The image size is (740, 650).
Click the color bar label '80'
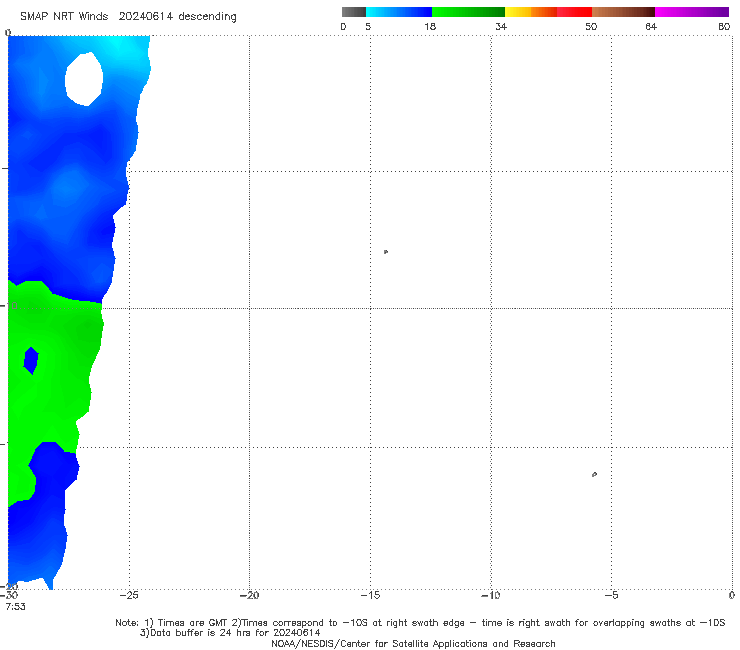coord(724,26)
